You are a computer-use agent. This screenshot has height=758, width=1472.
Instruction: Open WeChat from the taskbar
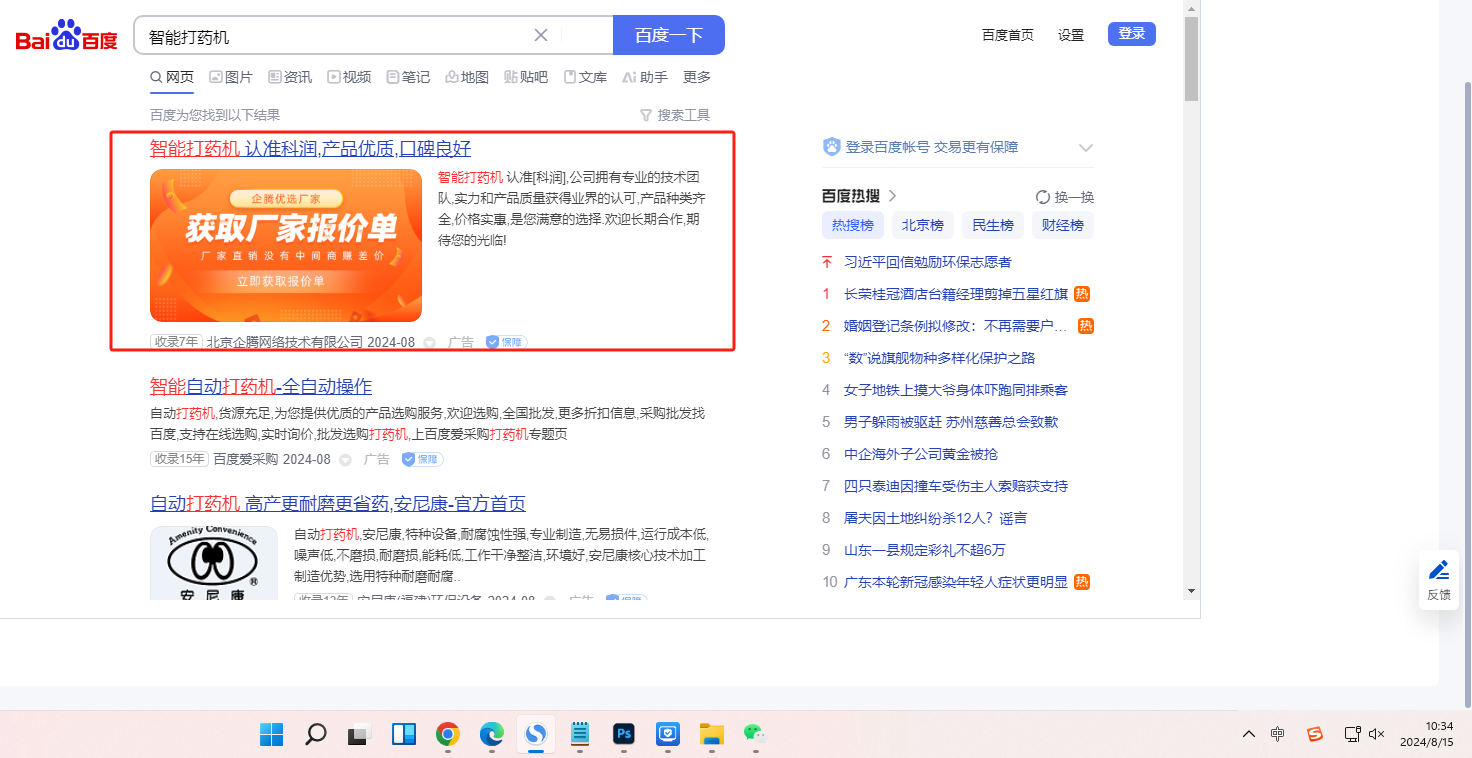click(x=754, y=734)
